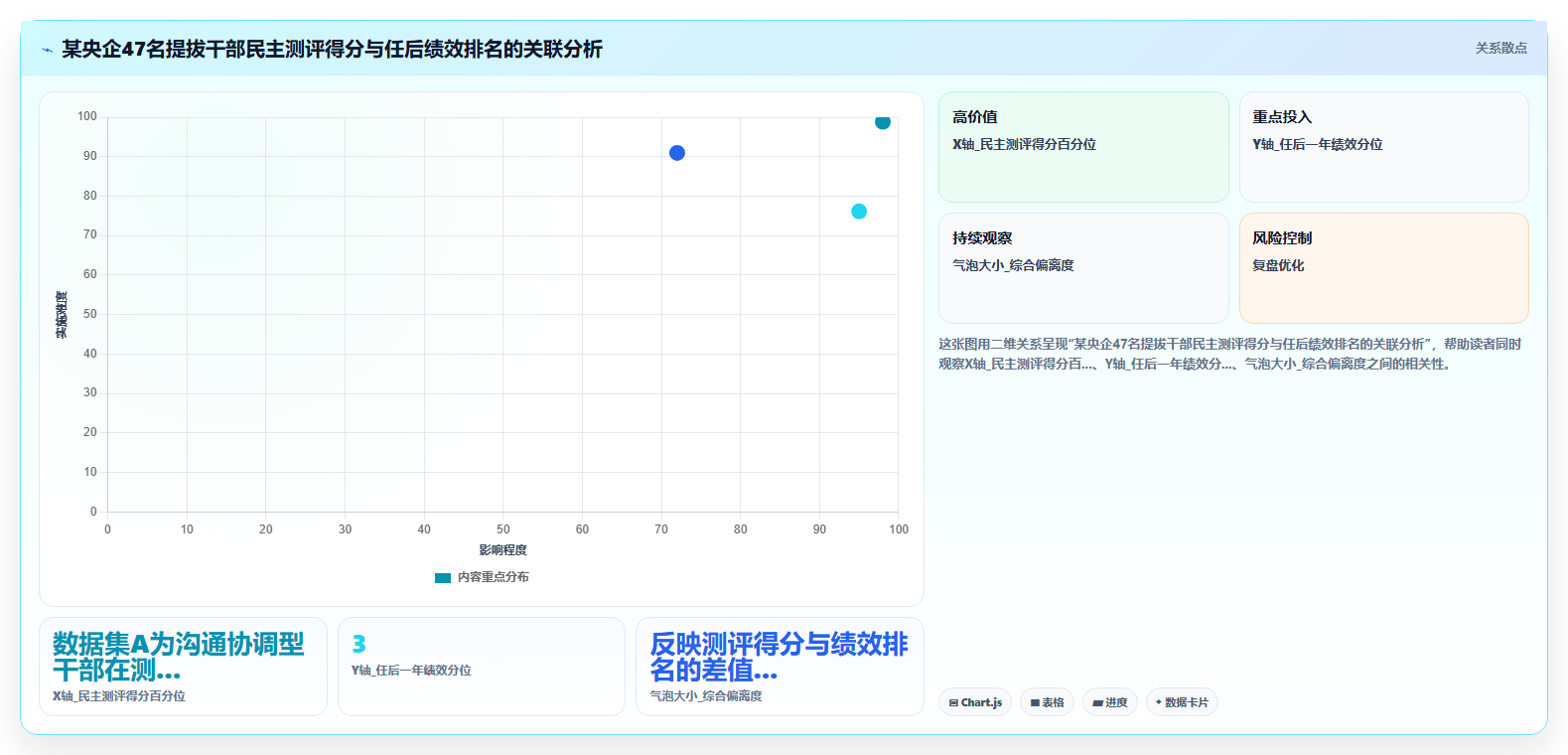Click the X轴_民主测评得分百分位 caption under first stat

119,696
